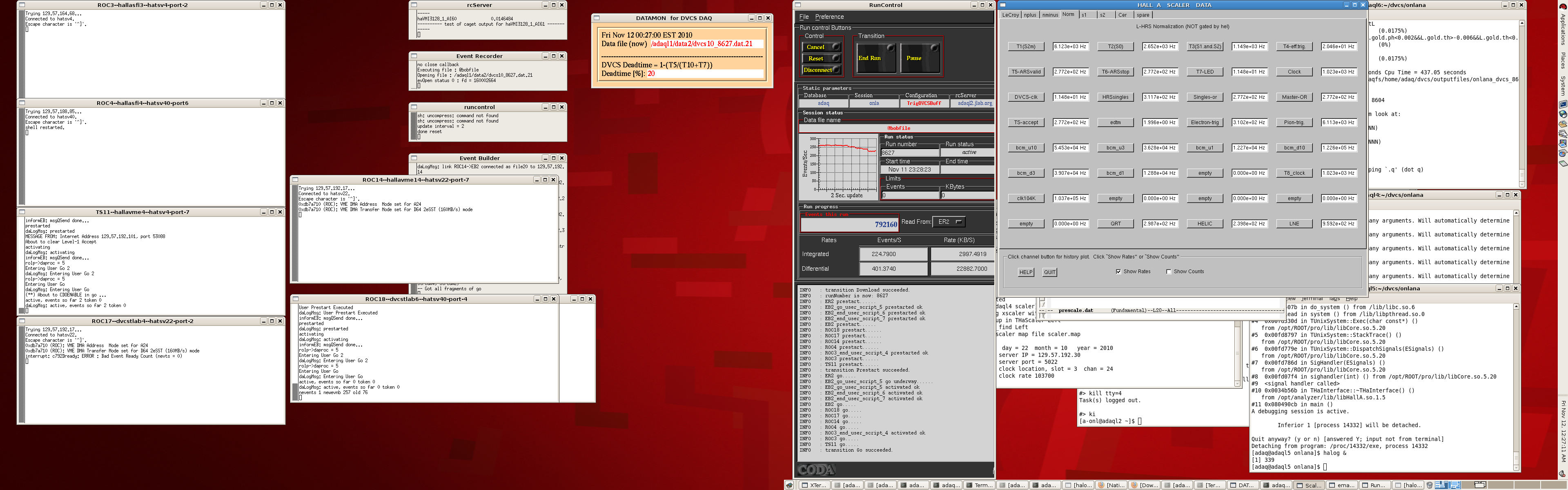Switch to the LeCroy tab

(1011, 15)
